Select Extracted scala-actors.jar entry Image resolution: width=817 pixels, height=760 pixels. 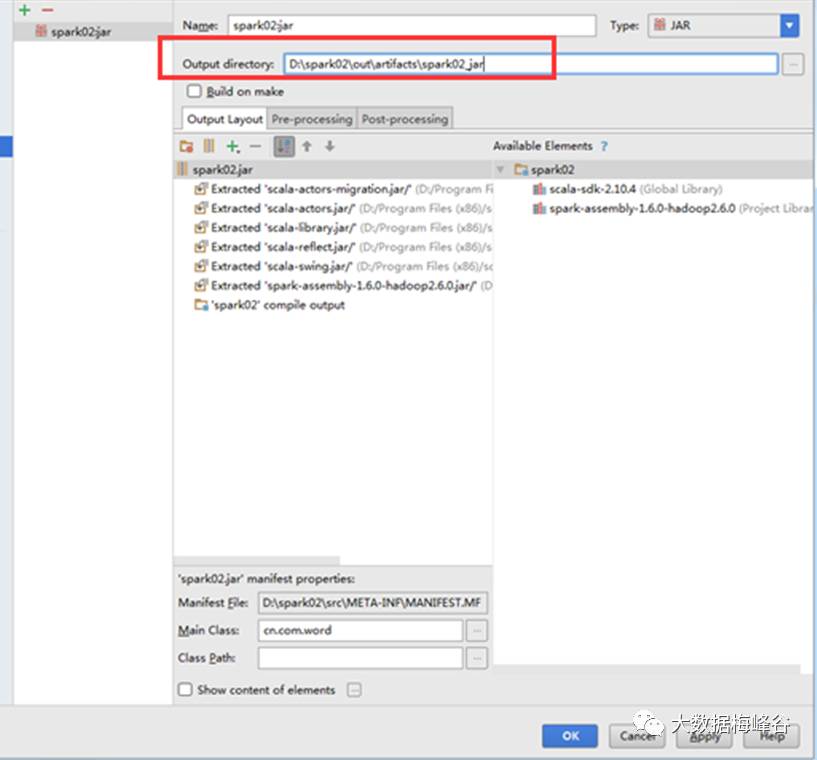tap(342, 208)
